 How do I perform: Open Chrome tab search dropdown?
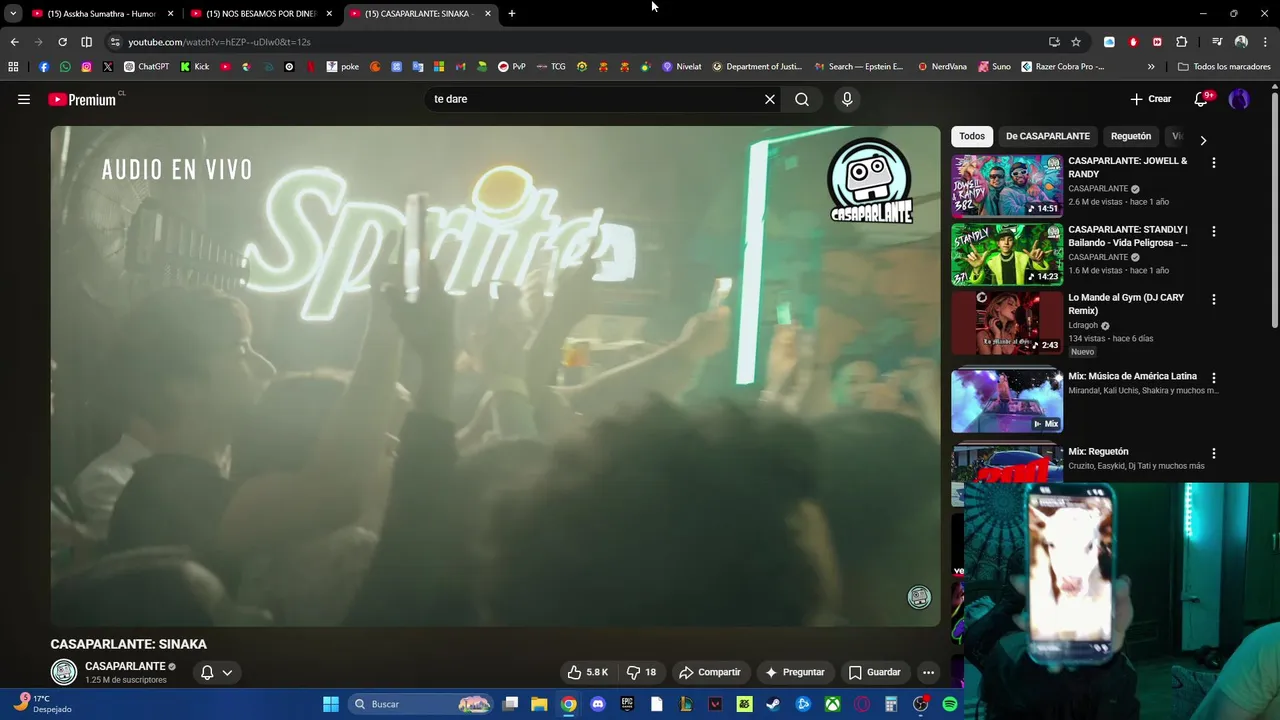(13, 13)
